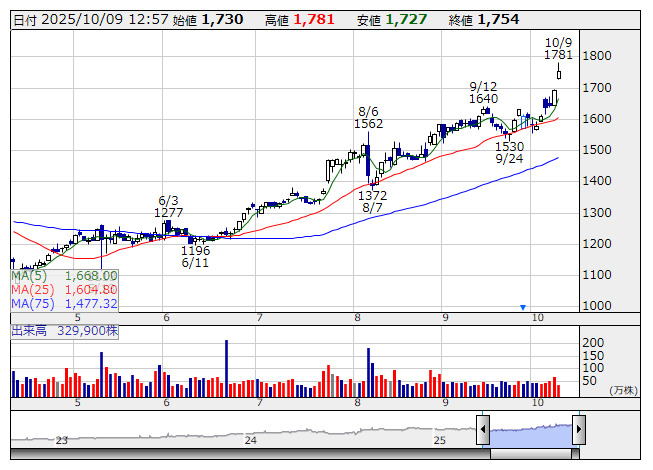Click the 200 volume axis label
The image size is (653, 470).
click(x=593, y=343)
